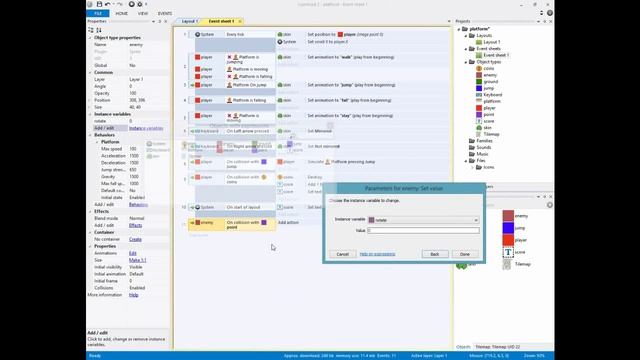Open the Sounds folder in Projects
This screenshot has height=360, width=640.
(480, 147)
